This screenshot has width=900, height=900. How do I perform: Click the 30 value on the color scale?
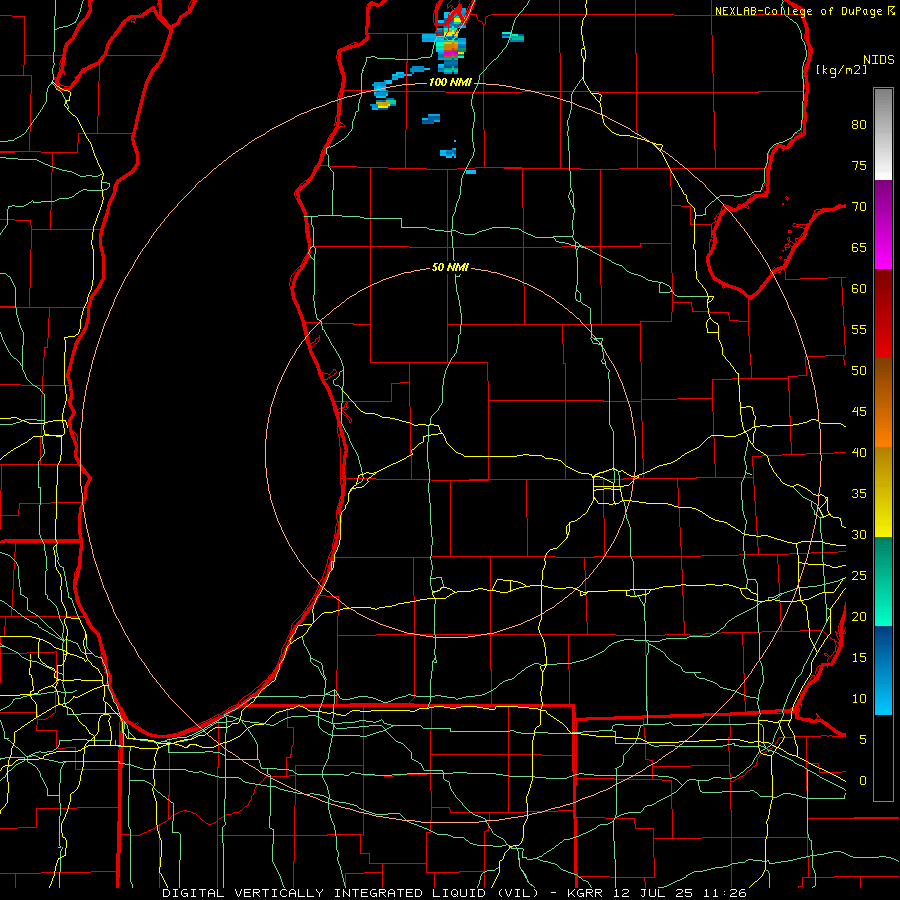[859, 534]
